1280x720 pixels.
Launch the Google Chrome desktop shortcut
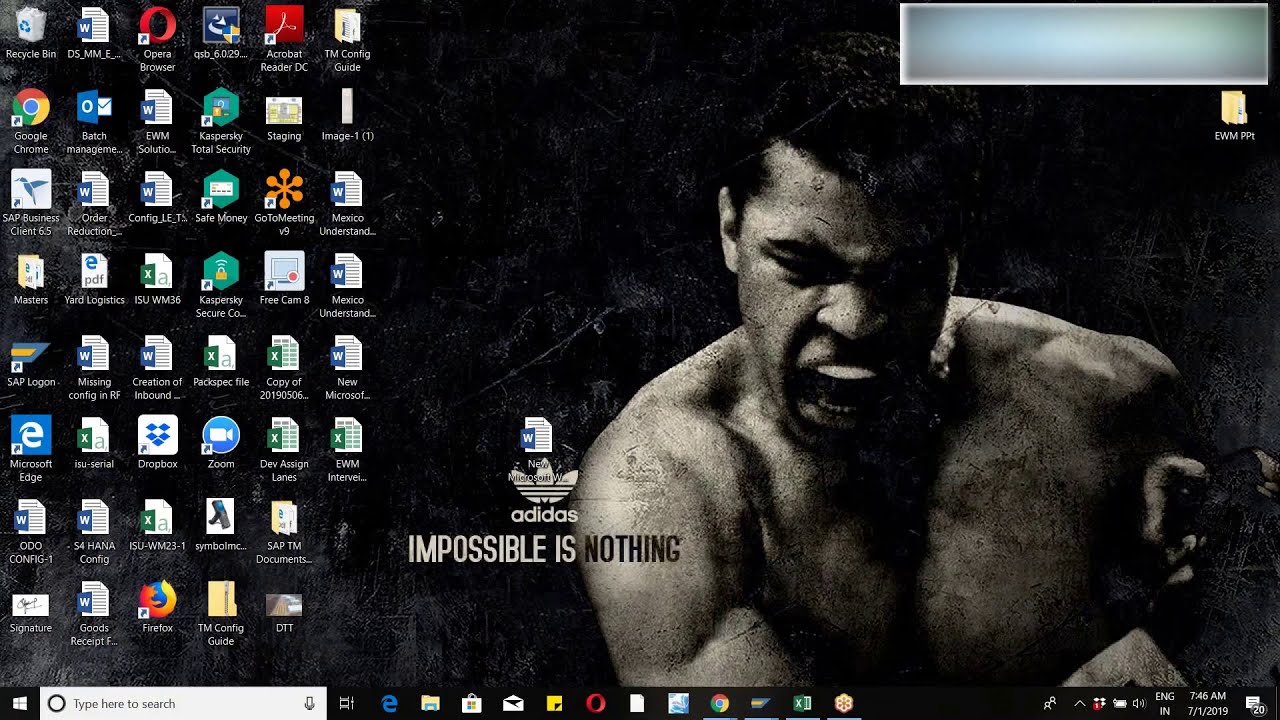point(31,122)
